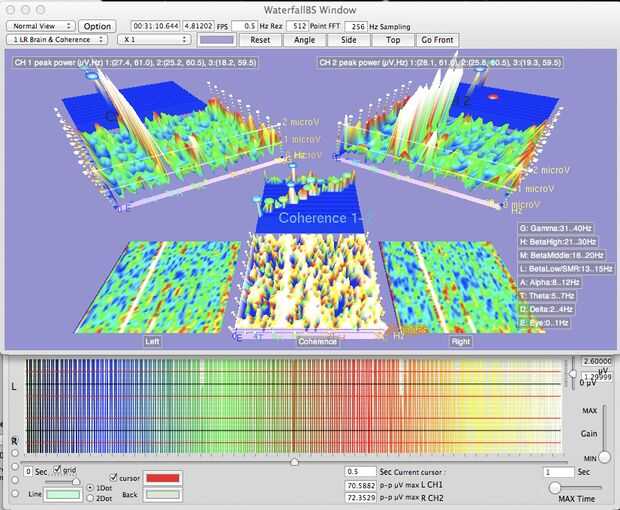Screen dimensions: 620x510
Task: Click the Coherence 1- label on blue panel
Action: point(319,218)
